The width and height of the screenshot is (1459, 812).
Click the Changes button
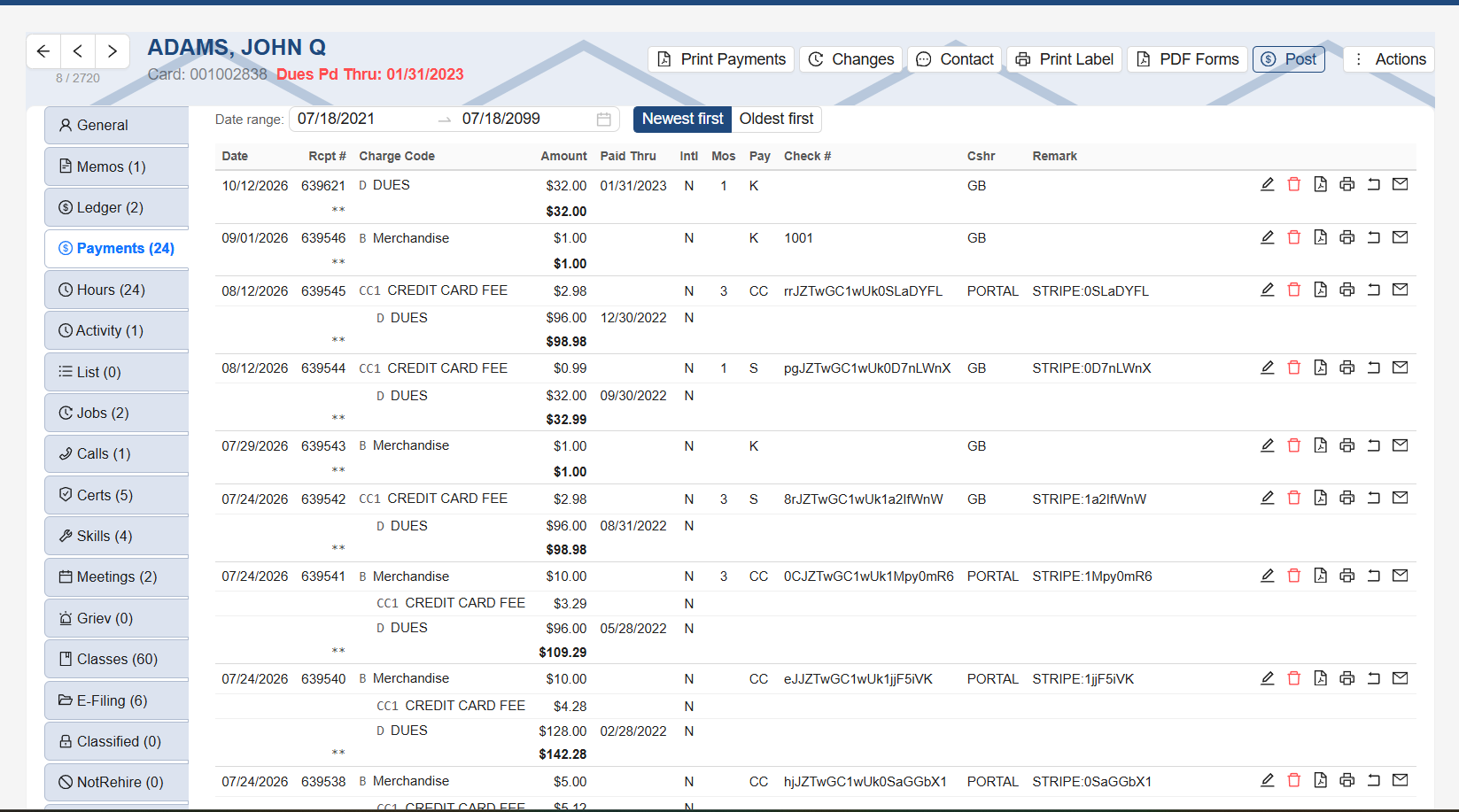(x=850, y=59)
